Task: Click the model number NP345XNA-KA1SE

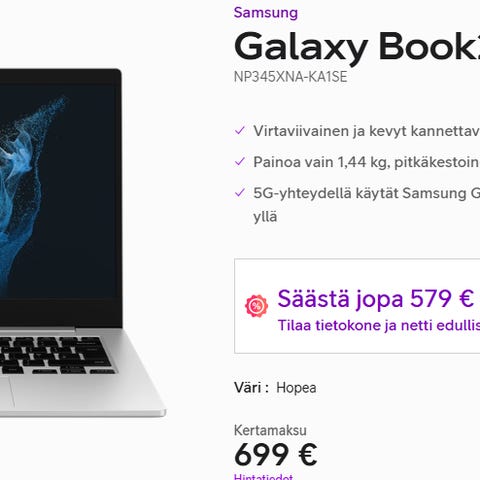Action: tap(290, 77)
